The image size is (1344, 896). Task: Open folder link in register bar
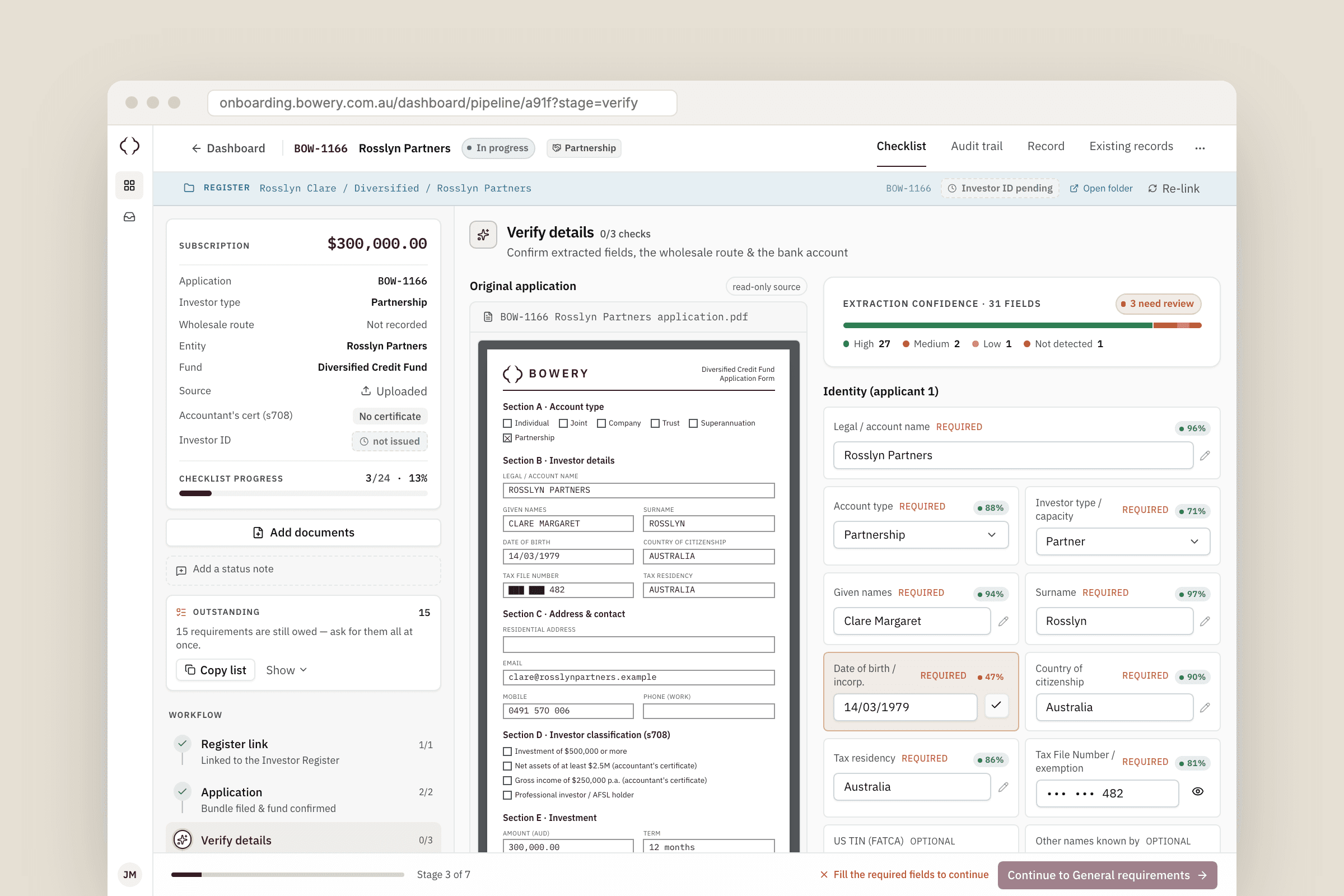point(1101,188)
